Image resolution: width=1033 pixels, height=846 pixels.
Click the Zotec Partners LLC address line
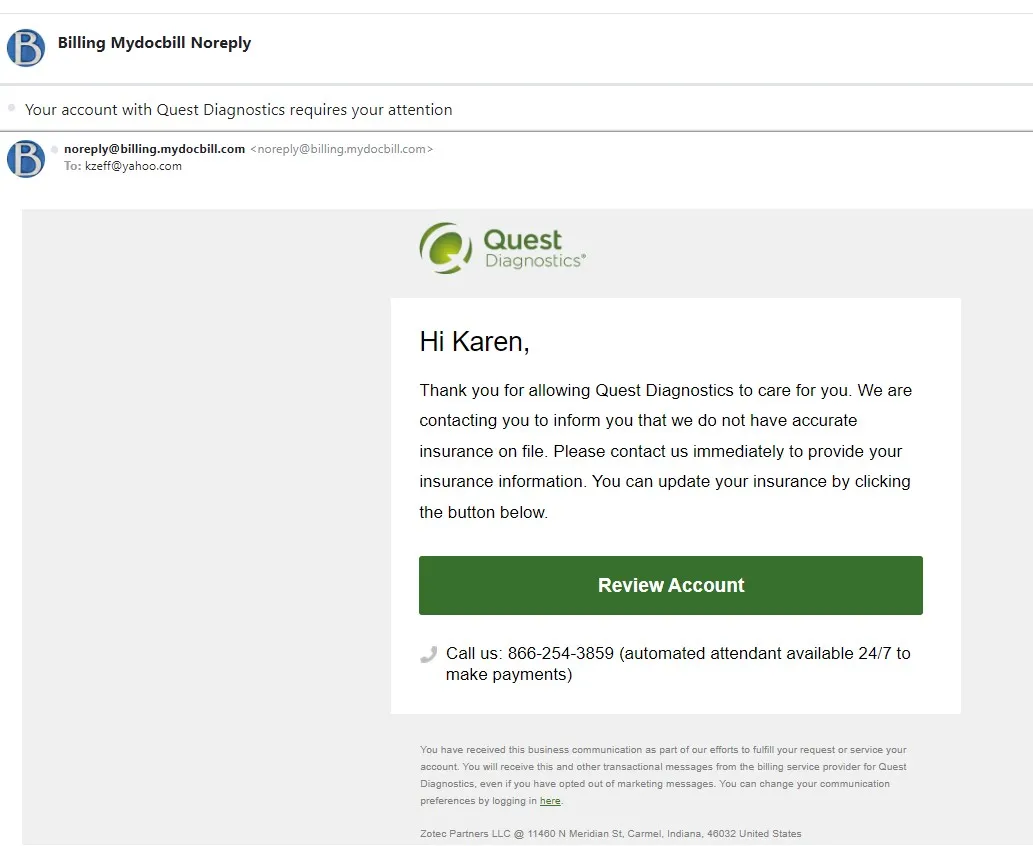(610, 834)
